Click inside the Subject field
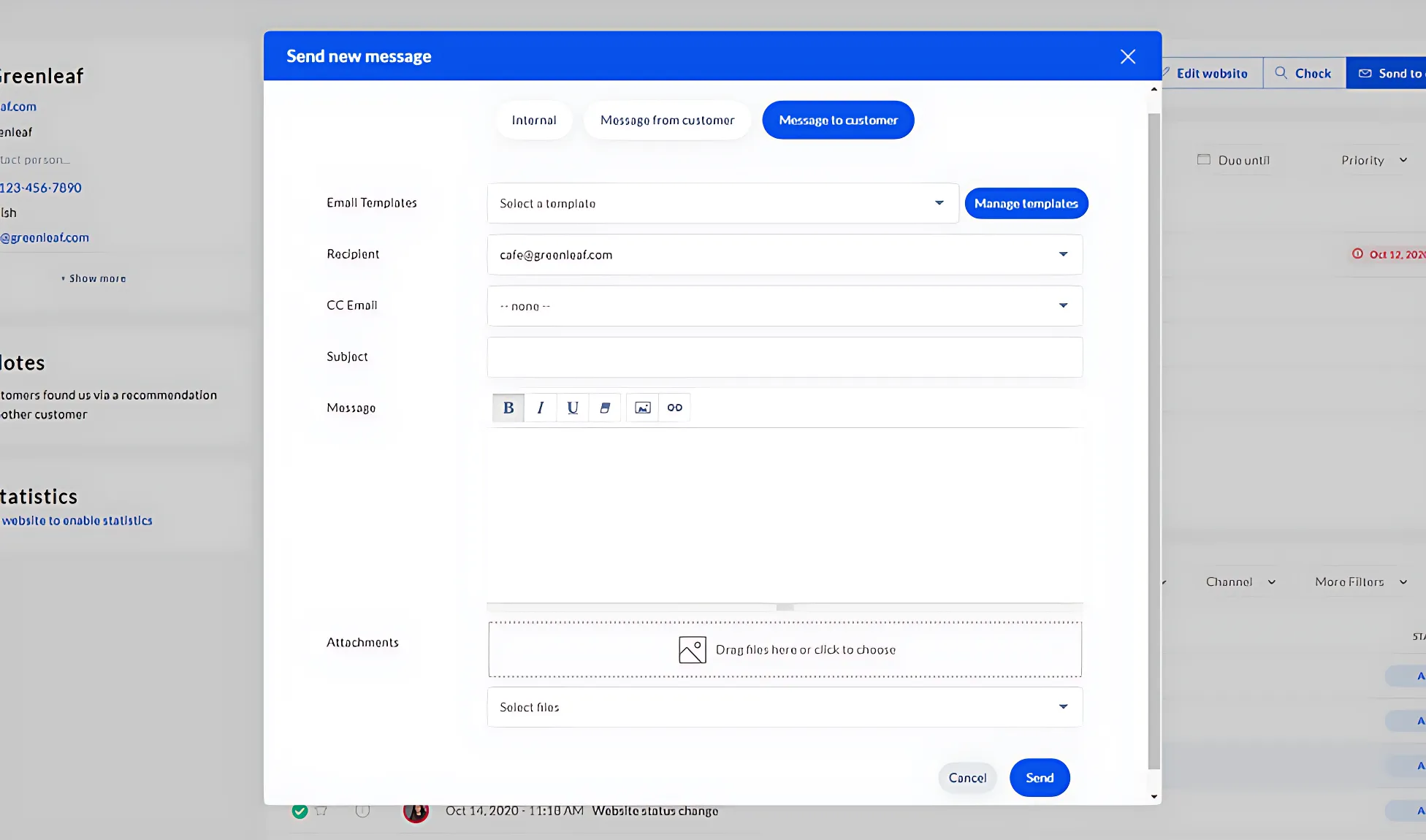Image resolution: width=1426 pixels, height=840 pixels. (785, 357)
